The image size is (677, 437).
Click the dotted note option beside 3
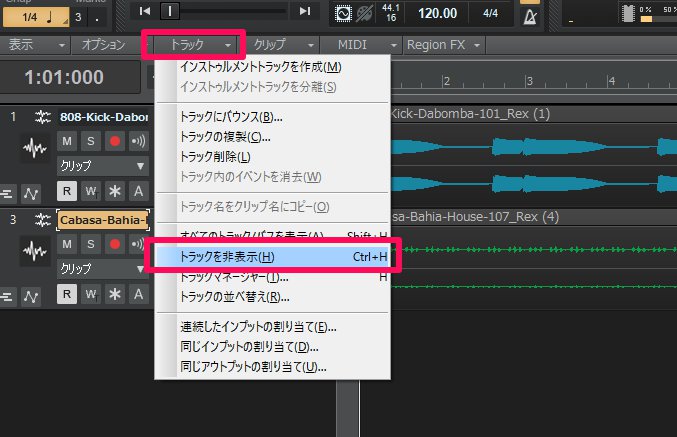[97, 17]
